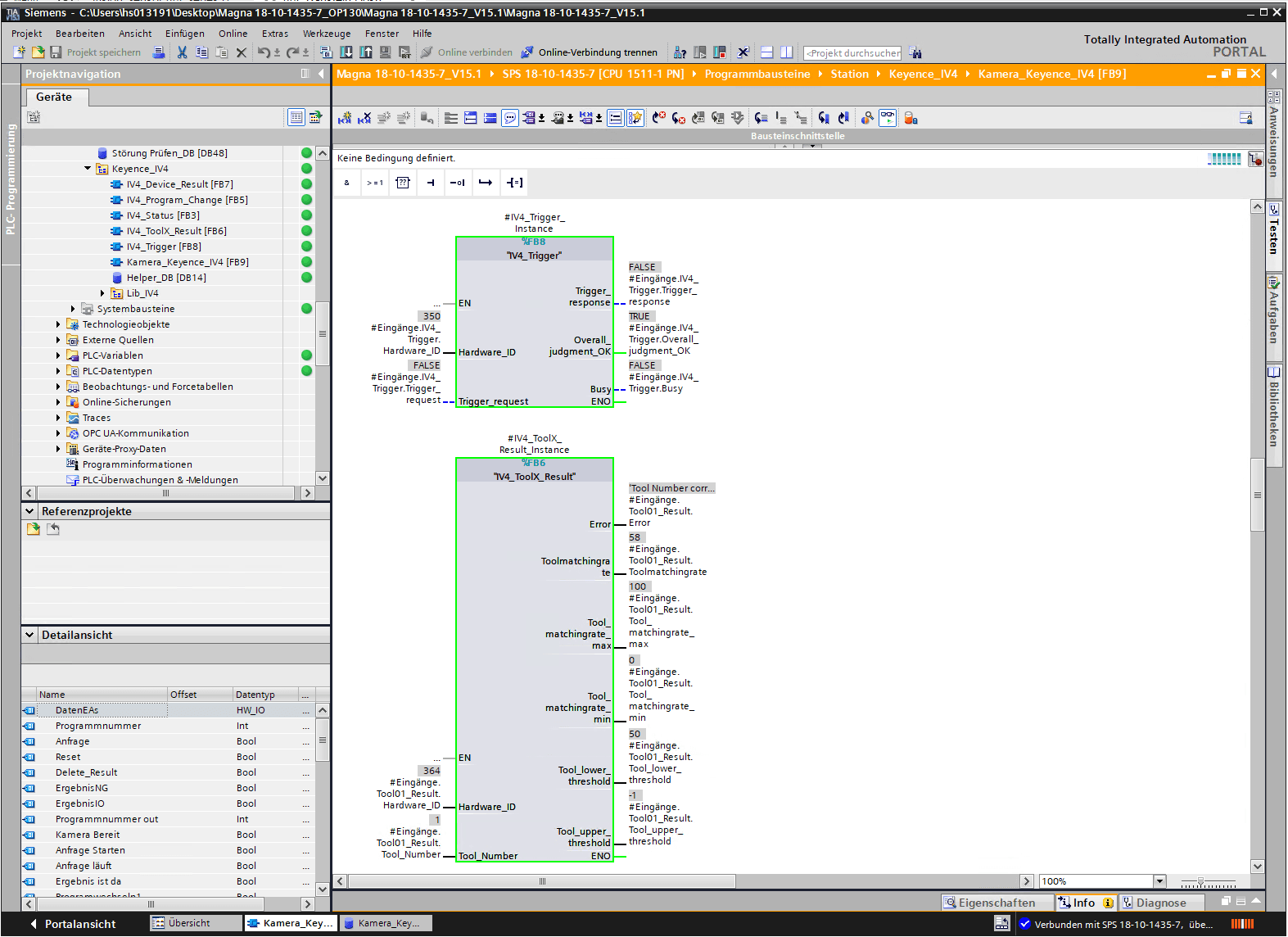Image resolution: width=1288 pixels, height=937 pixels.
Task: Select Helper_DB [DB14] in project tree
Action: click(x=166, y=278)
